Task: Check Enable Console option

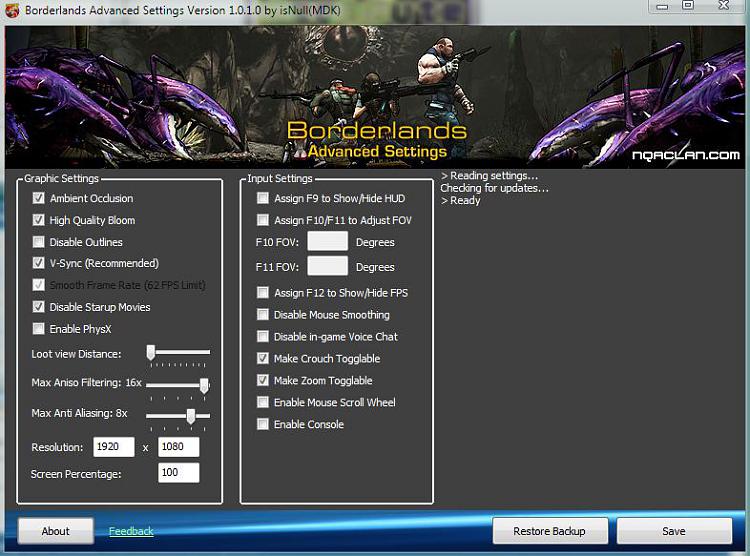Action: coord(263,424)
